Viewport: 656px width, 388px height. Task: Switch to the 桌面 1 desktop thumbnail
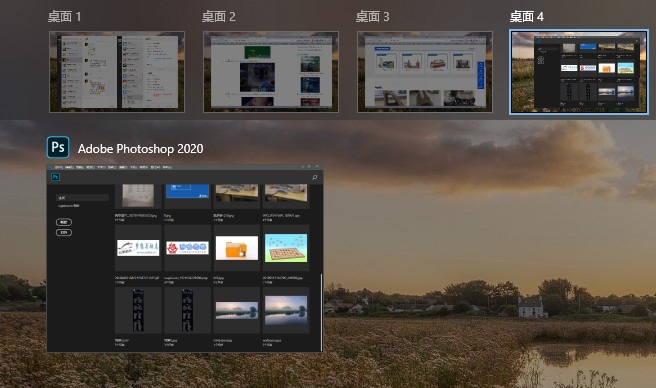point(117,72)
